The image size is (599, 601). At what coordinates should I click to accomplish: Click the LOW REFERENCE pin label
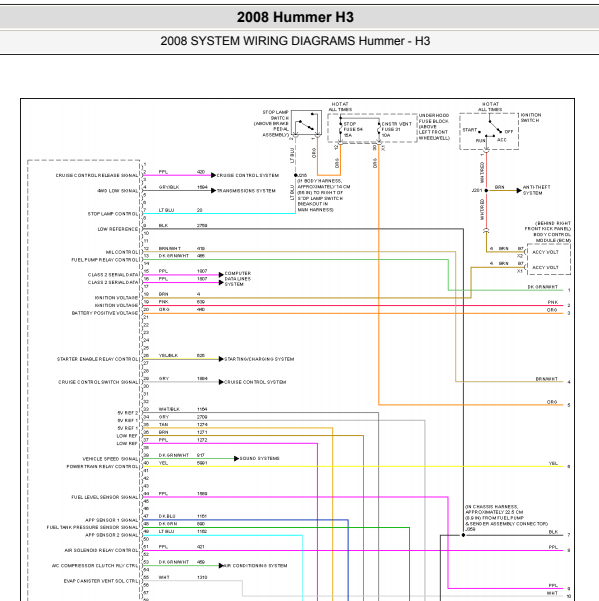coord(117,229)
